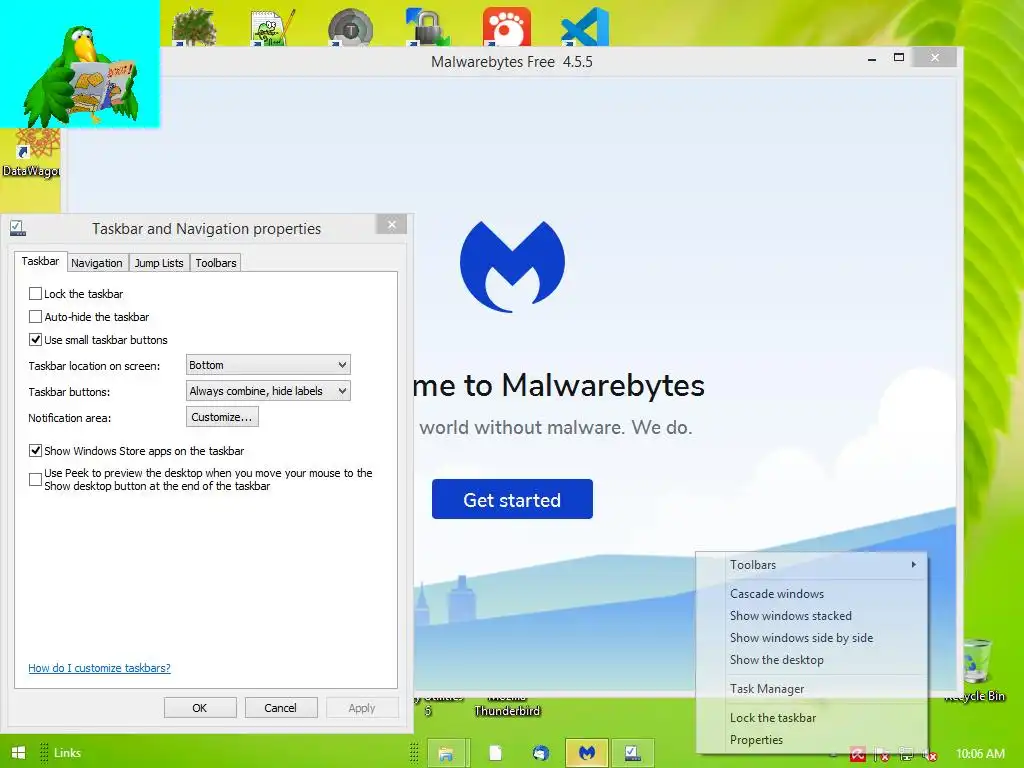
Task: Click the Links toolbar grip handle
Action: (x=44, y=753)
